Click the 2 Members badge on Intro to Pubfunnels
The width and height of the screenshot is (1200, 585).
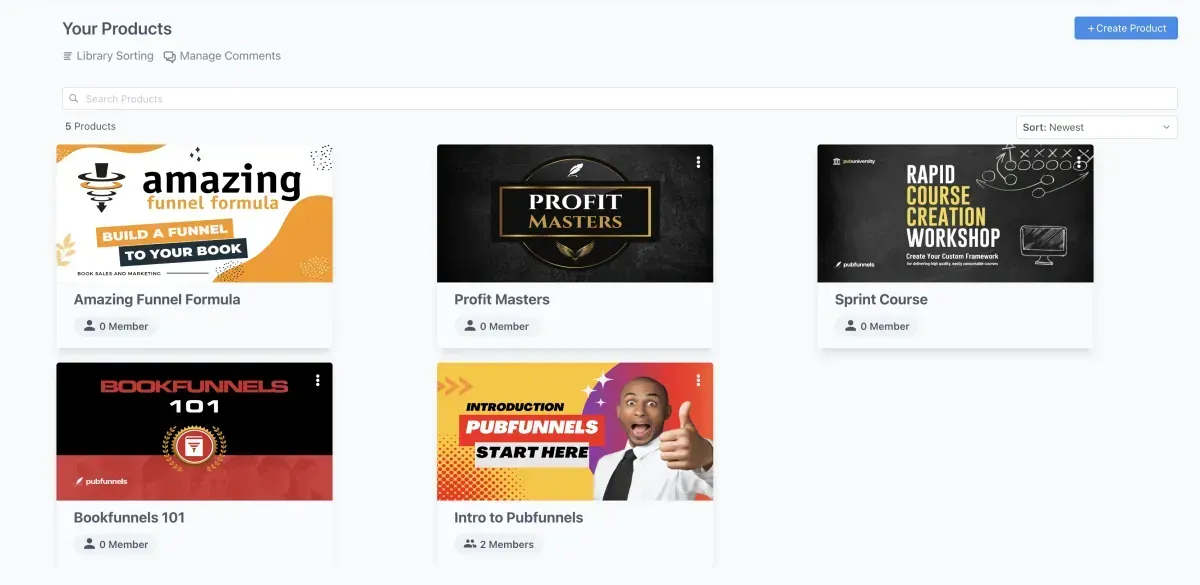click(x=499, y=544)
